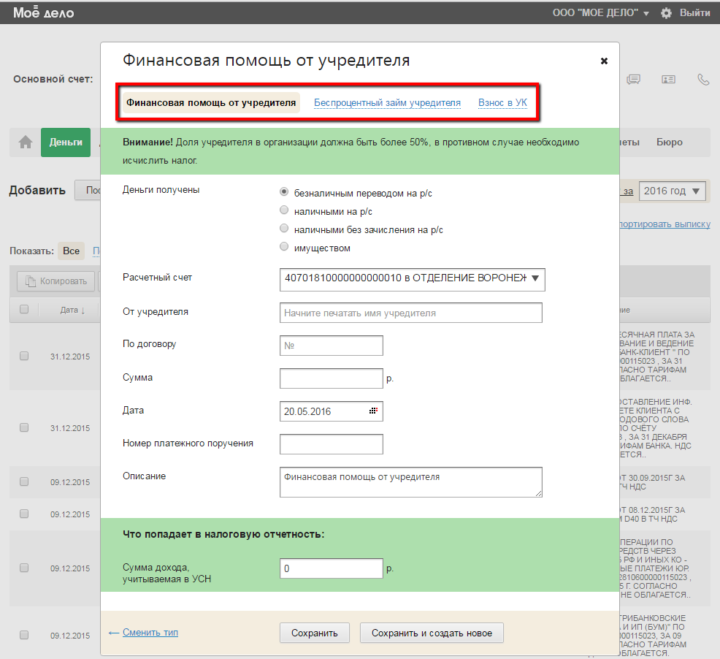Switch to Беспроцентный займ учредителя tab
Viewport: 720px width, 659px height.
tap(387, 103)
